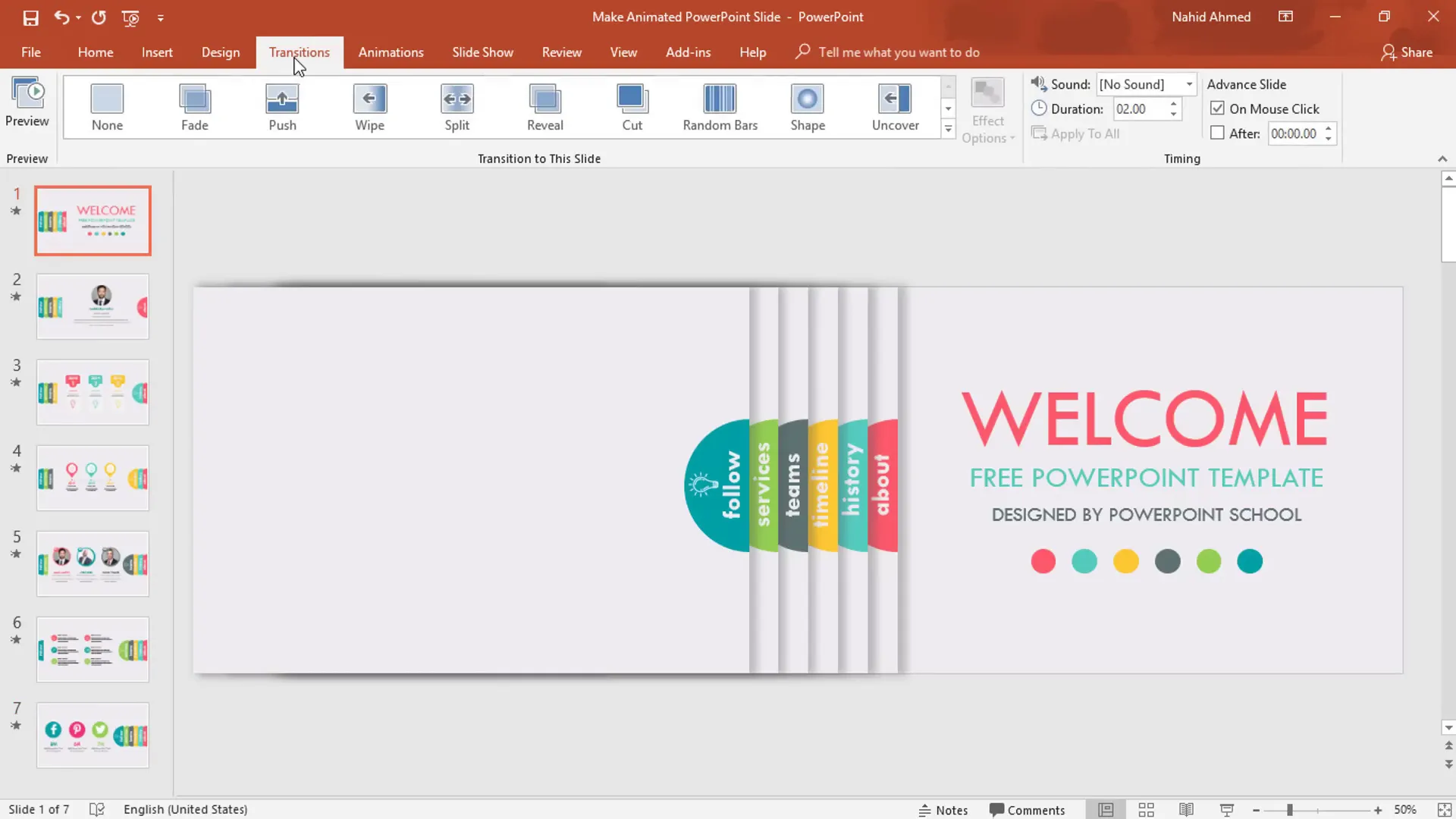The image size is (1456, 819).
Task: Click user name Nahid Ahmed
Action: (1211, 17)
